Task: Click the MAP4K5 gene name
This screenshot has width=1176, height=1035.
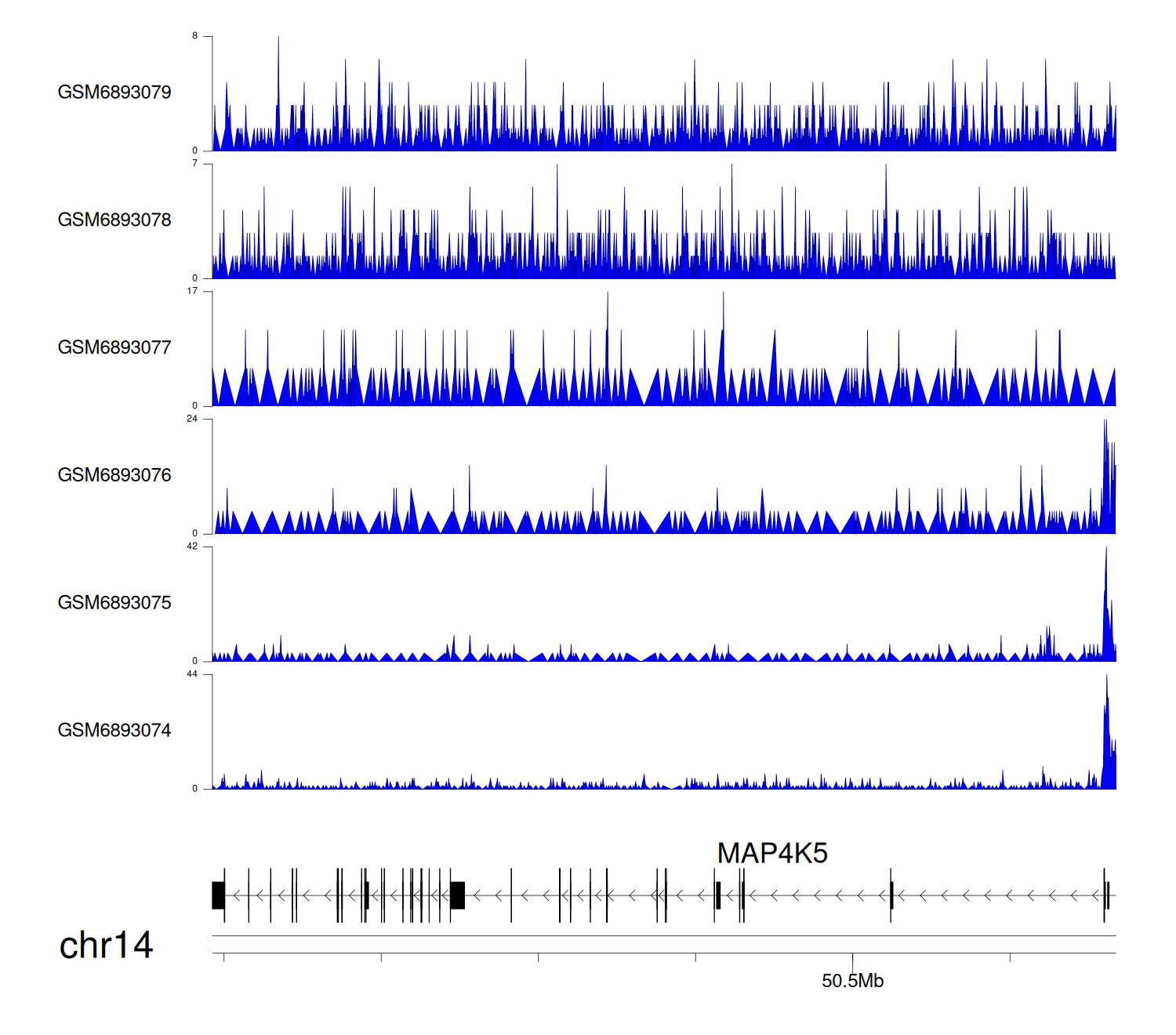Action: 772,853
